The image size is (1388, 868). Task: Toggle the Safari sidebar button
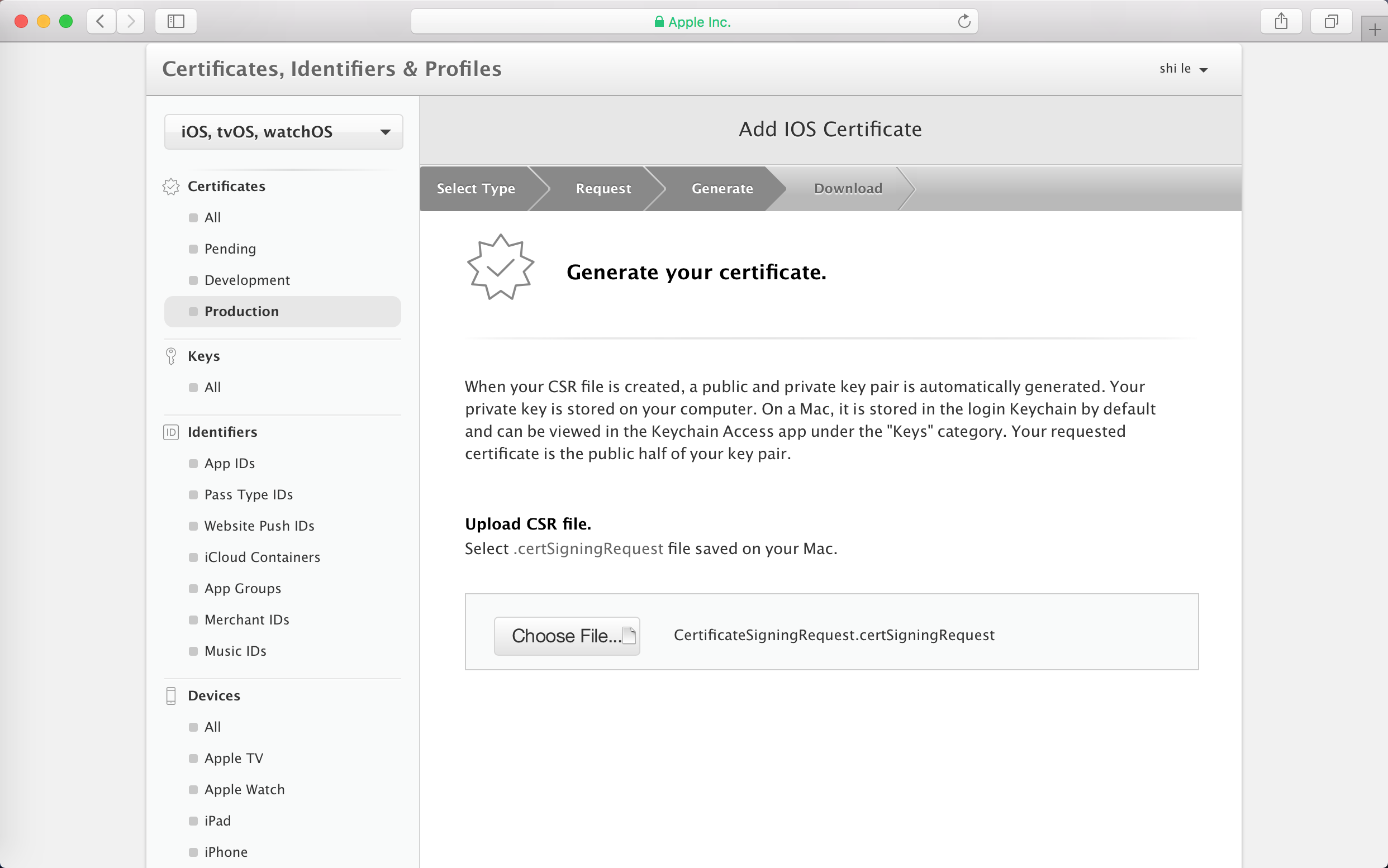[x=175, y=21]
